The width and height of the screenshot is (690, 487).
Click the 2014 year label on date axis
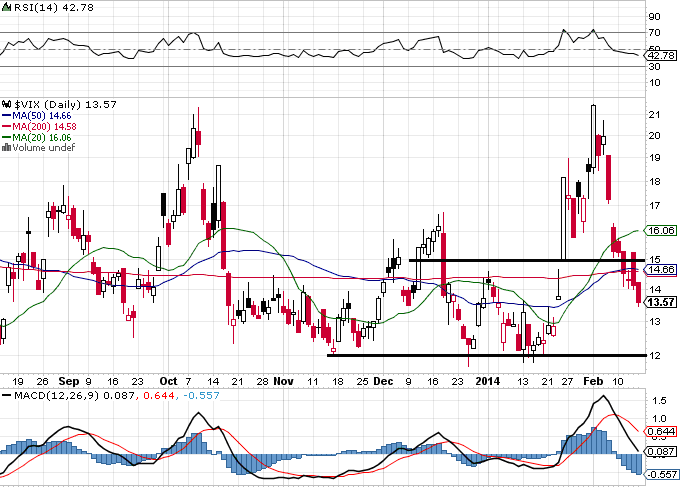(488, 381)
